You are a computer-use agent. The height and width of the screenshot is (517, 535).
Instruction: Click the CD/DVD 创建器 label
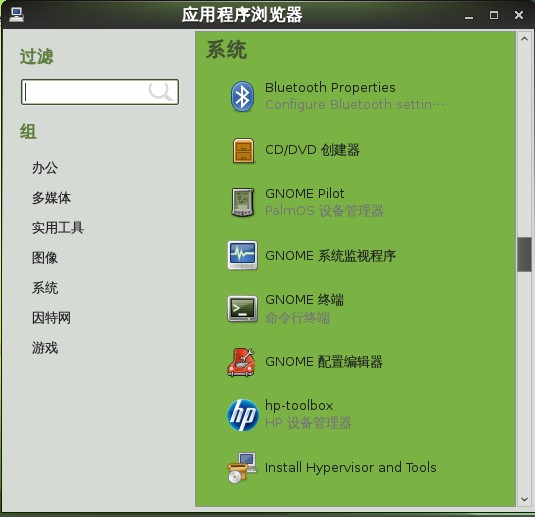(x=312, y=150)
